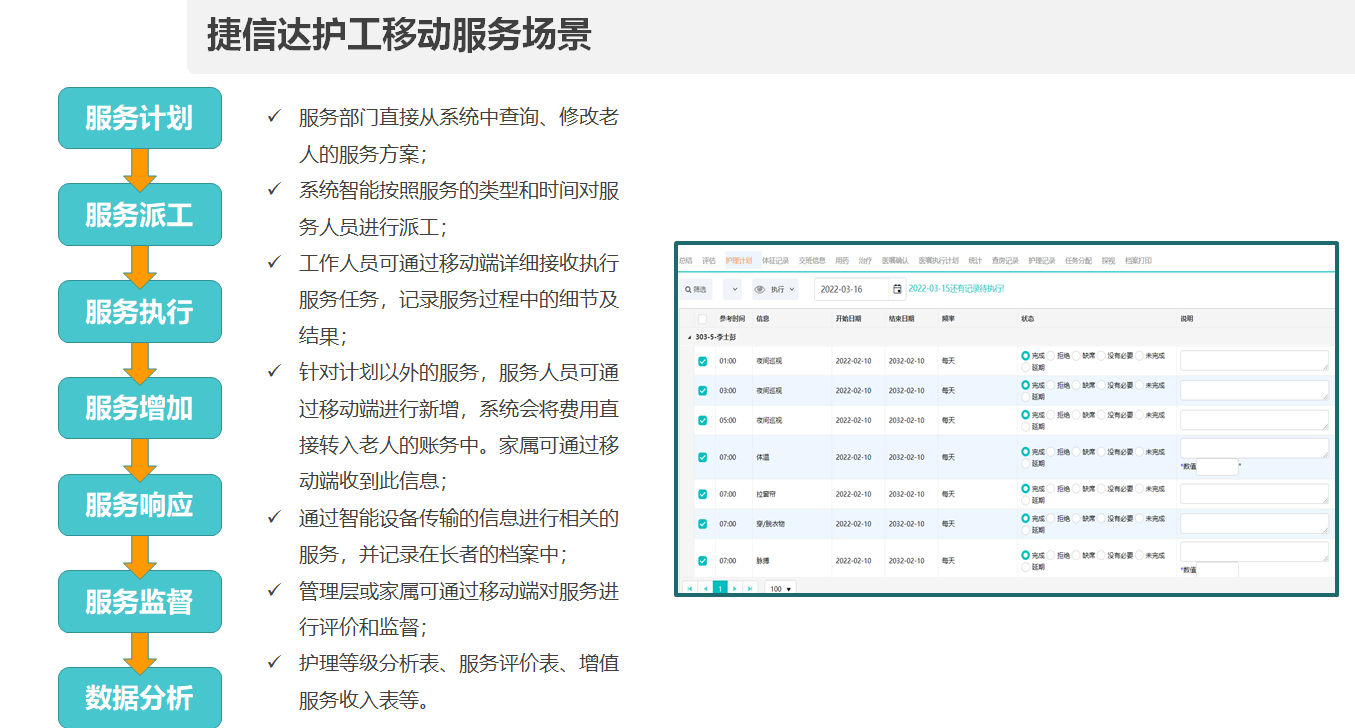Open the 任务分配 tab
1355x728 pixels.
(1078, 261)
